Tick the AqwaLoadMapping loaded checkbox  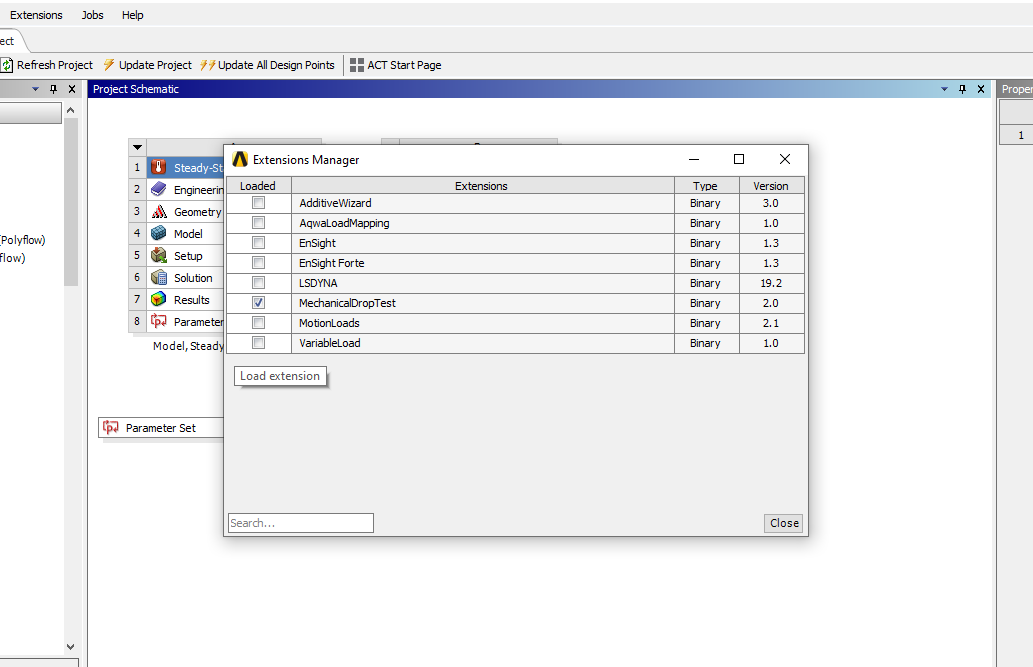pos(258,223)
